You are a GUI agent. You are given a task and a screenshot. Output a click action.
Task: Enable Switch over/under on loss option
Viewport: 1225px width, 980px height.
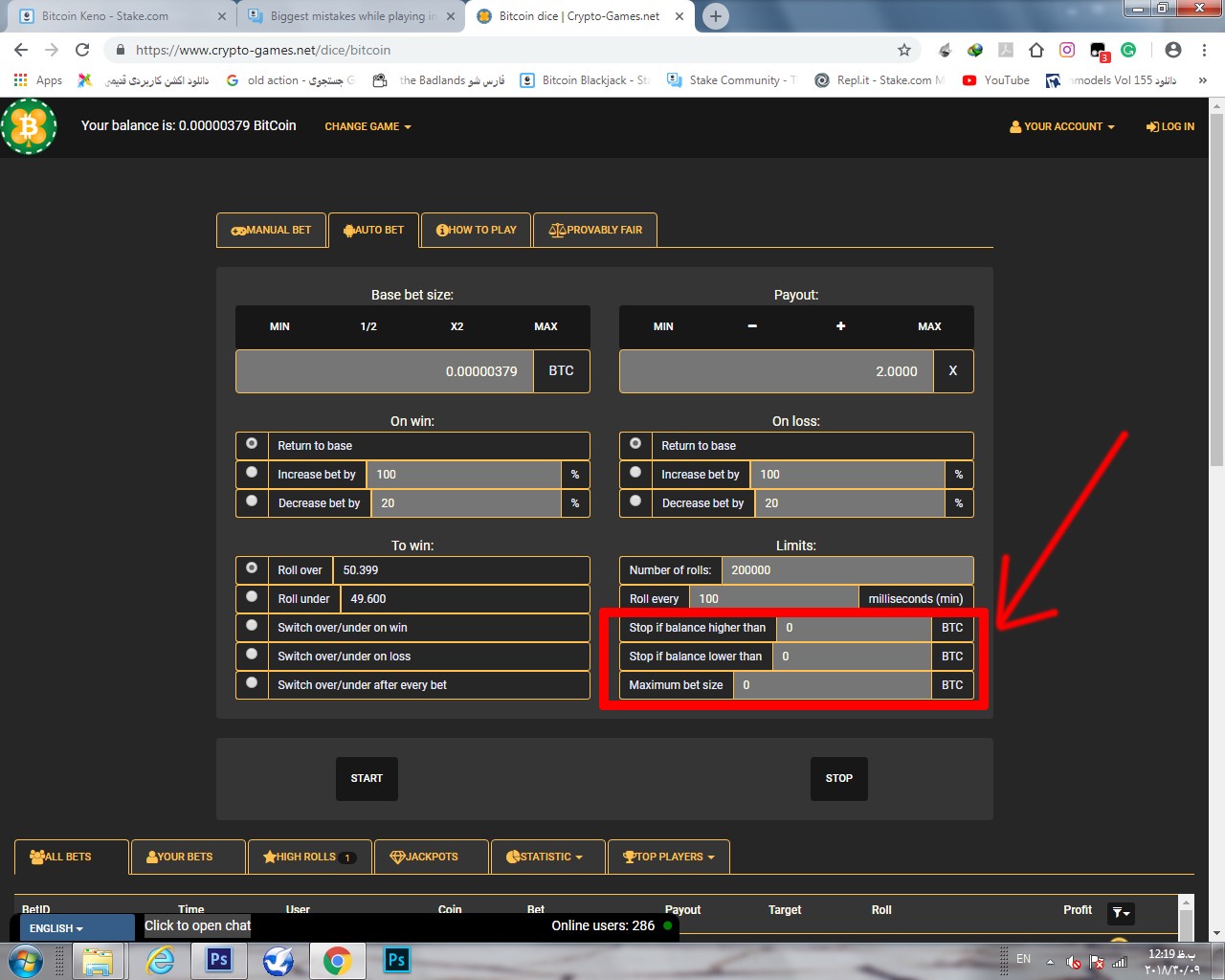click(x=252, y=654)
